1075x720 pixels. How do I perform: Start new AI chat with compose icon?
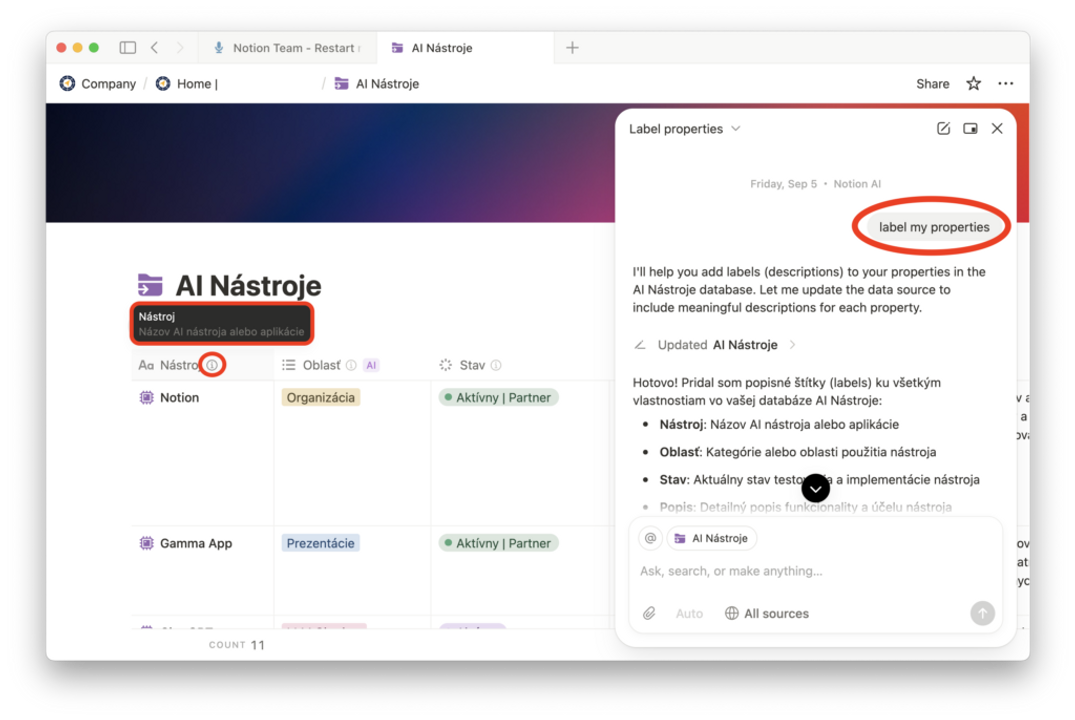(x=943, y=128)
